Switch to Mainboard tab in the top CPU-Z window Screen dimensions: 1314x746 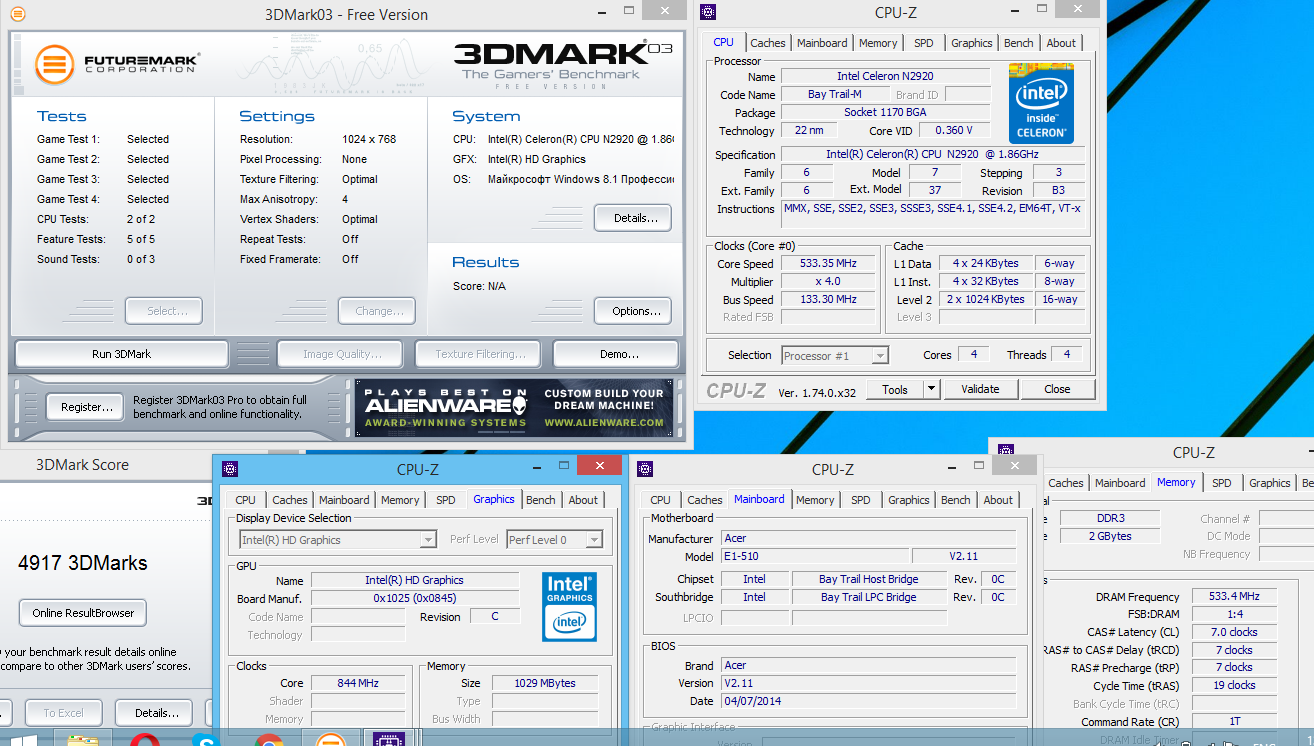822,43
